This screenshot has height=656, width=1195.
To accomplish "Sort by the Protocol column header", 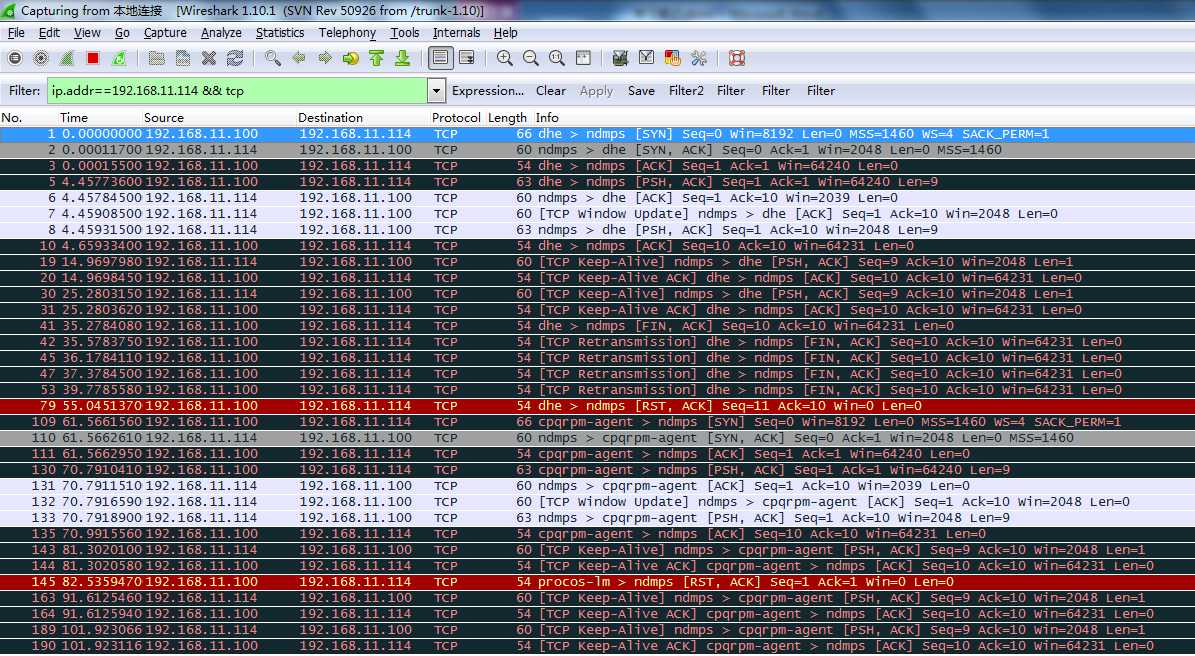I will pyautogui.click(x=456, y=117).
